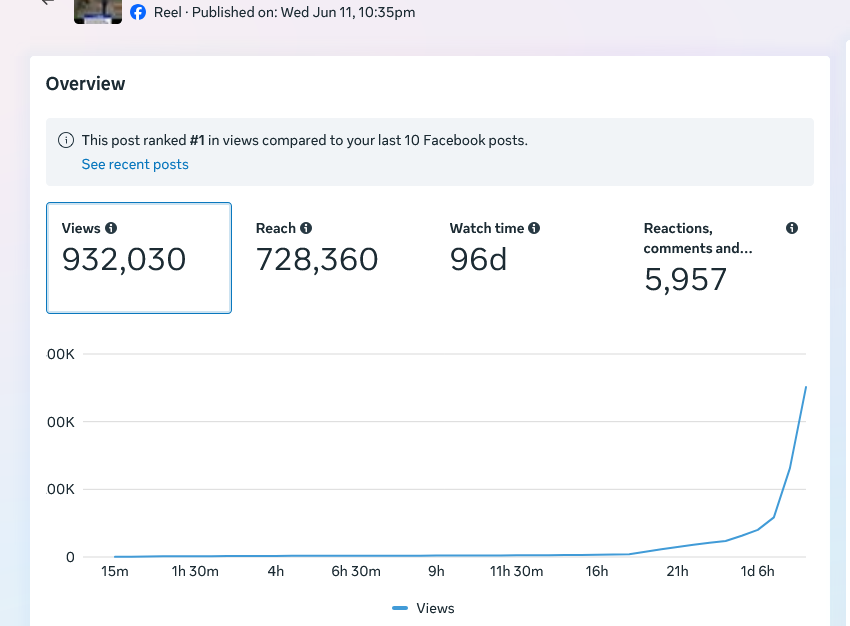
Task: Click the 9h label on time axis
Action: 436,571
